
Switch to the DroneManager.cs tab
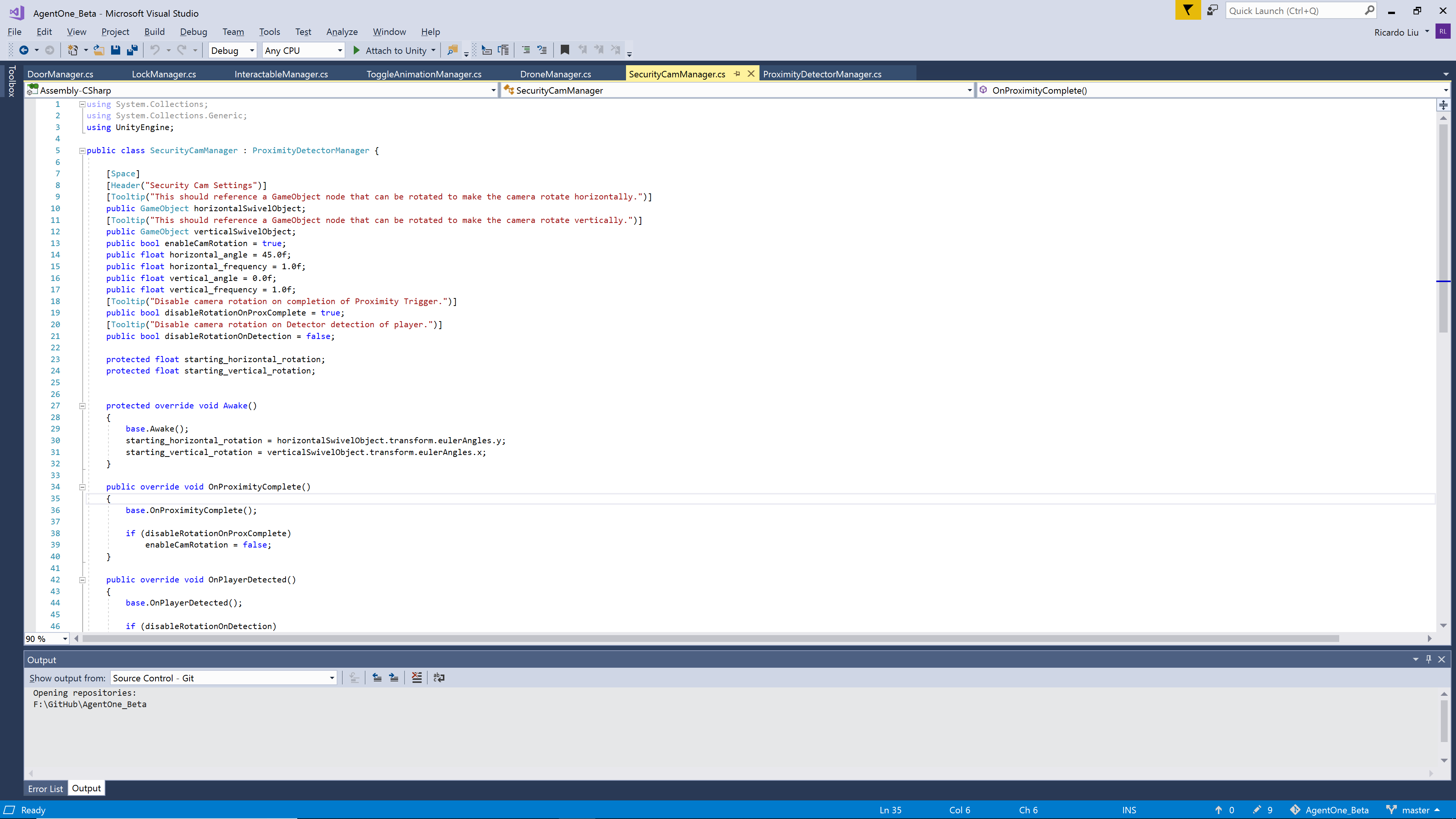pos(555,74)
